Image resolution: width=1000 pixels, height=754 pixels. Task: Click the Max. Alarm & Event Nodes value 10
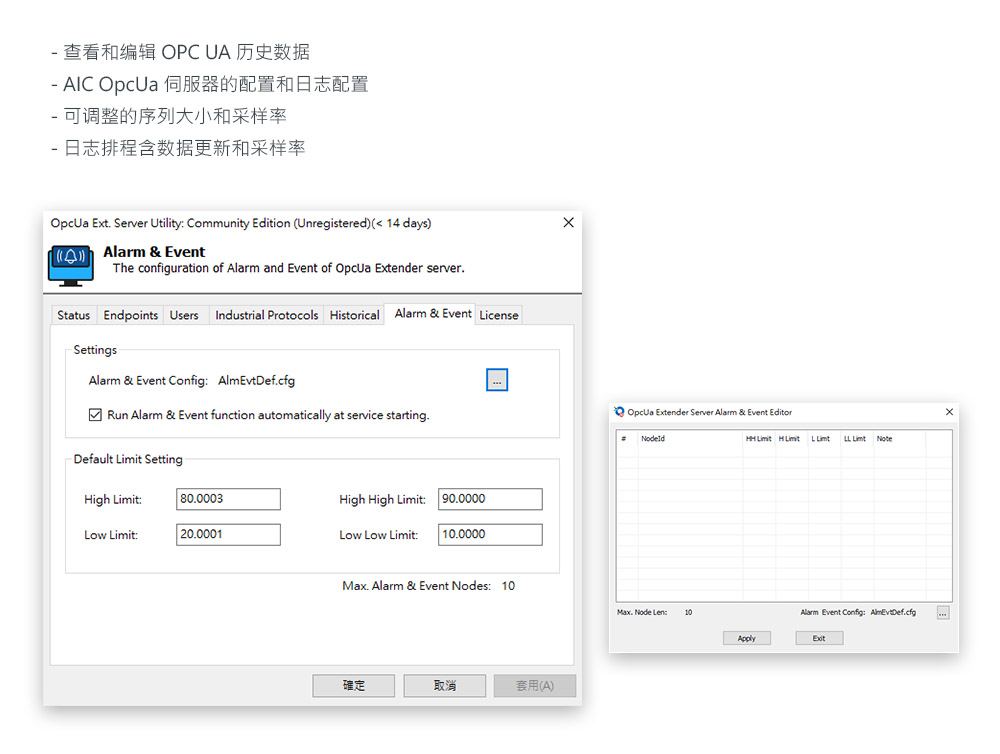point(508,586)
